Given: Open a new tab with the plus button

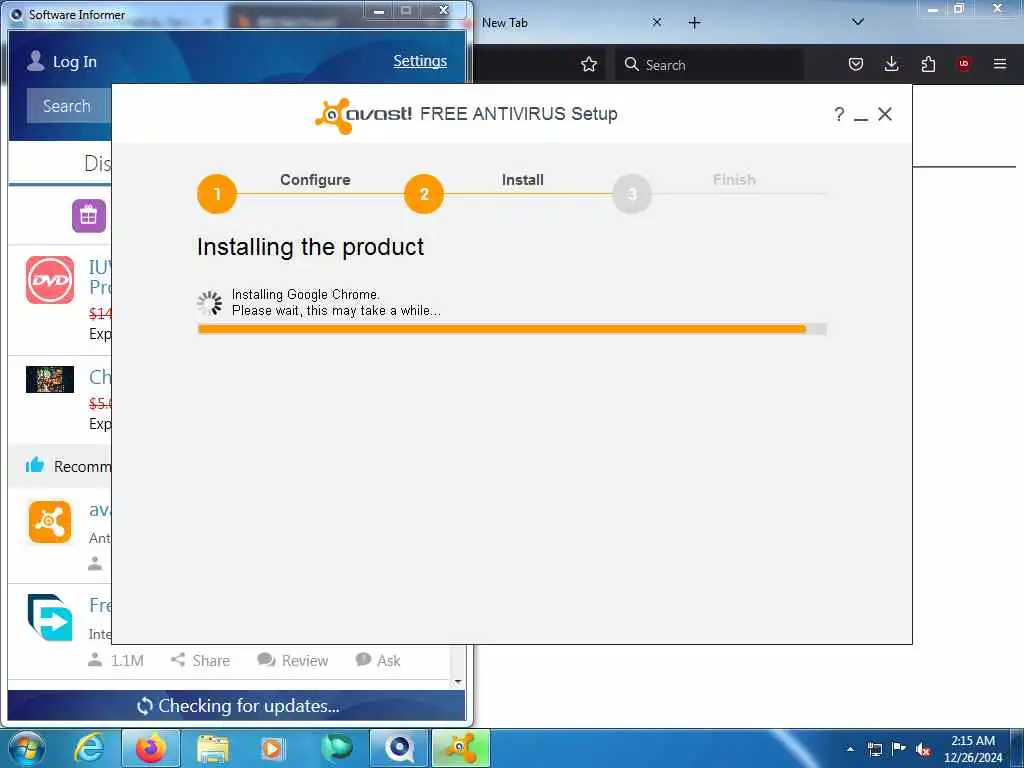Looking at the screenshot, I should [x=695, y=23].
